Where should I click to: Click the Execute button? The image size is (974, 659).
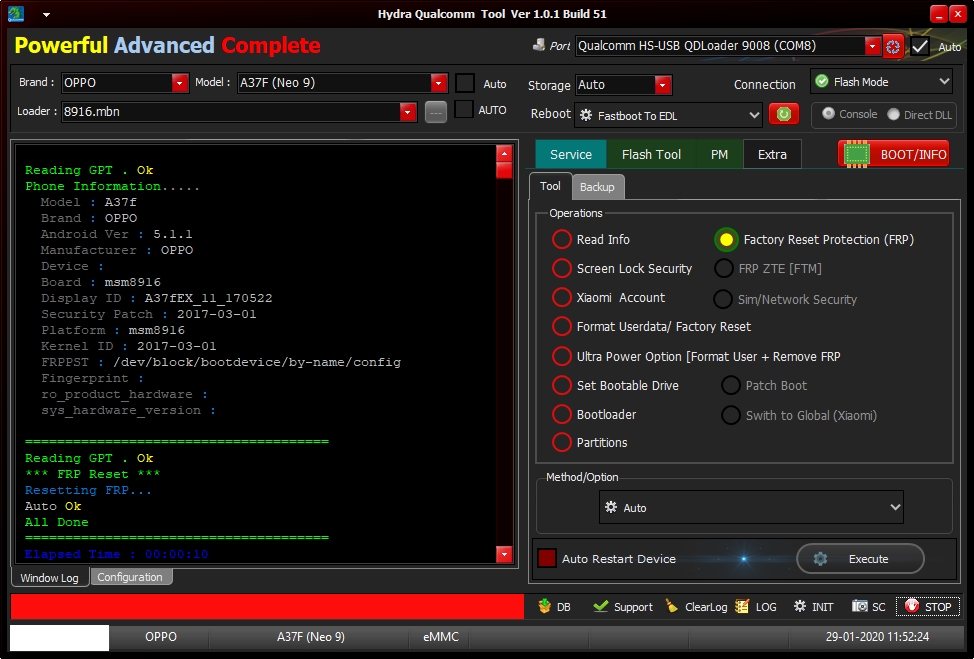[x=860, y=559]
